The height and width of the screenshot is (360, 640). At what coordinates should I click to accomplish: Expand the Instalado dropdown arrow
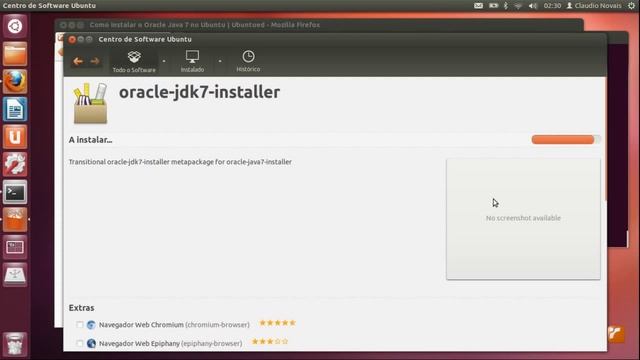220,61
